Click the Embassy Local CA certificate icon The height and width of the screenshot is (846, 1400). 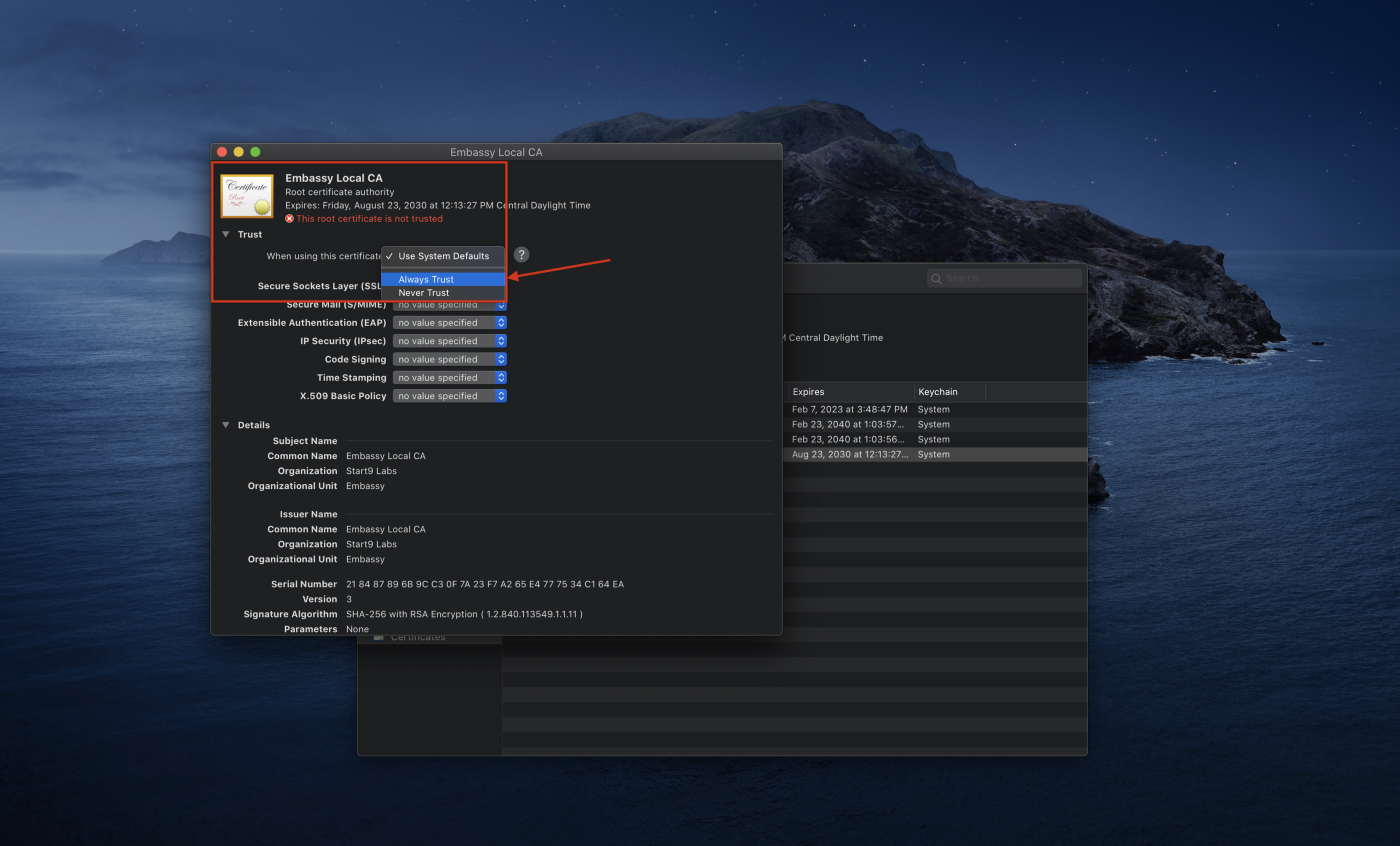point(247,196)
